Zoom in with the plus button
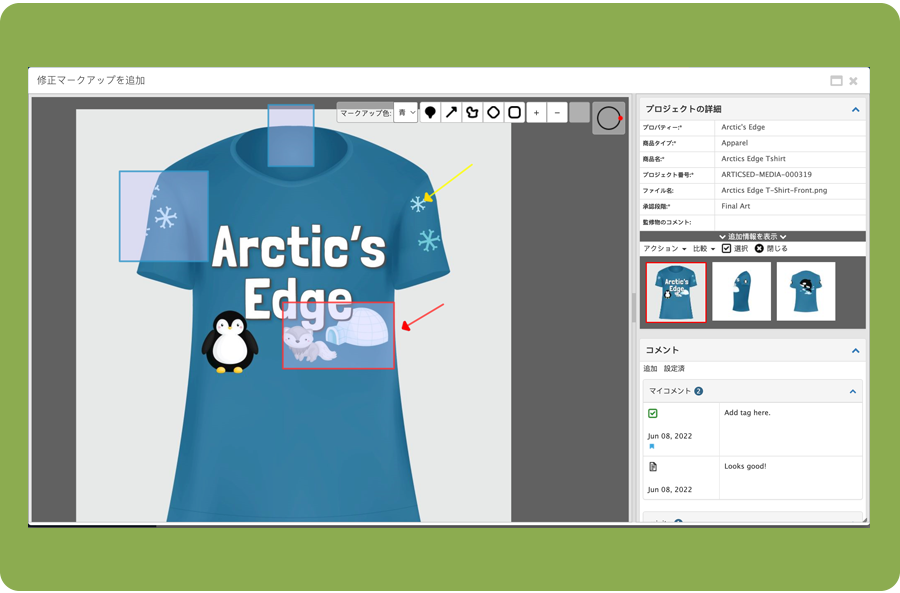Viewport: 900px width, 593px height. 537,113
